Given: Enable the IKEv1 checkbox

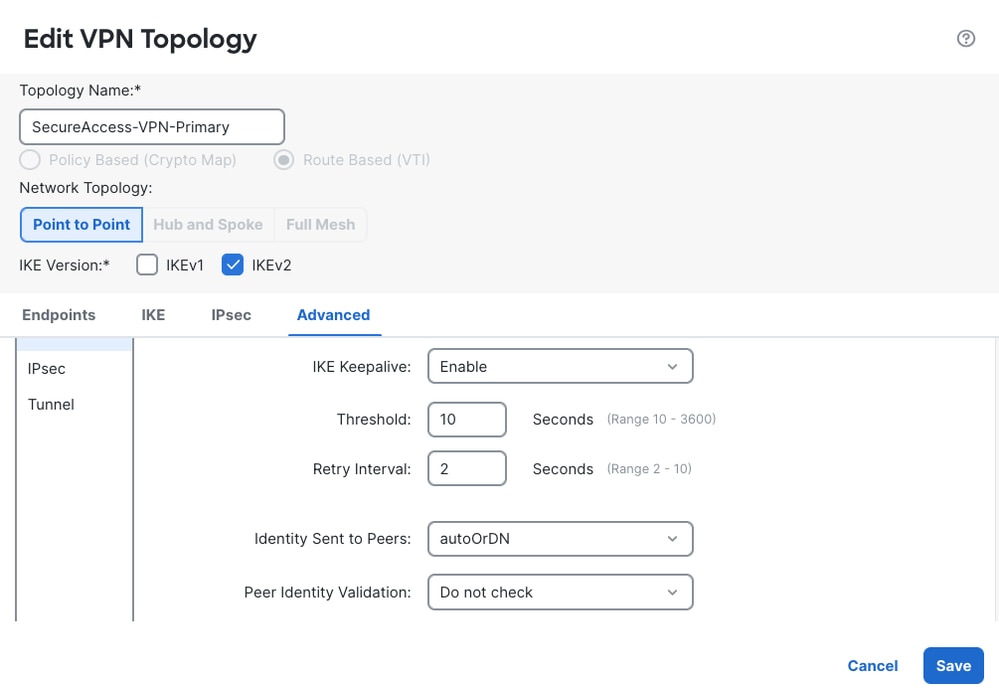Looking at the screenshot, I should pyautogui.click(x=147, y=265).
